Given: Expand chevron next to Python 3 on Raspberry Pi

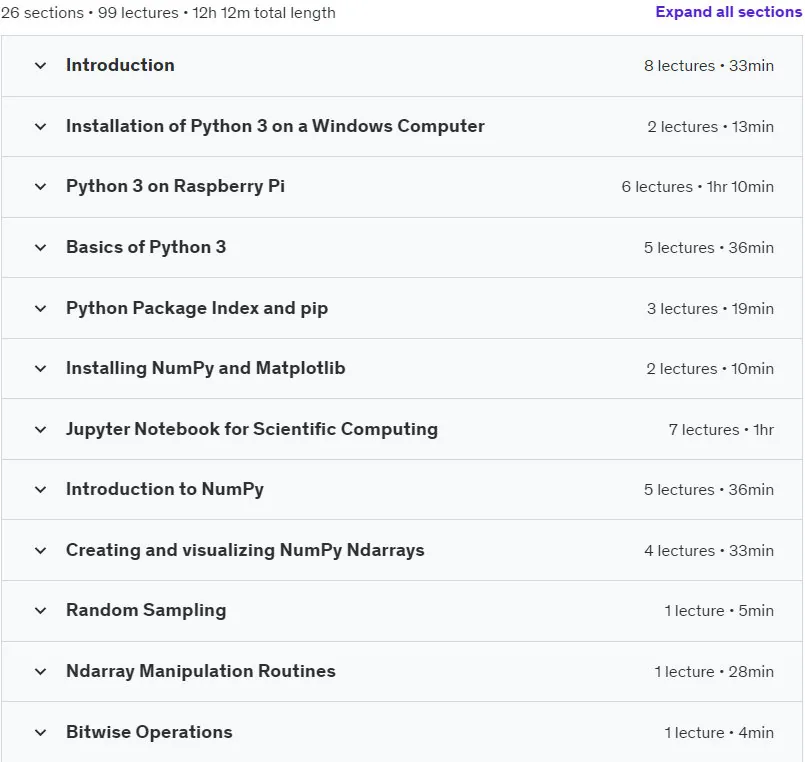Looking at the screenshot, I should tap(41, 186).
